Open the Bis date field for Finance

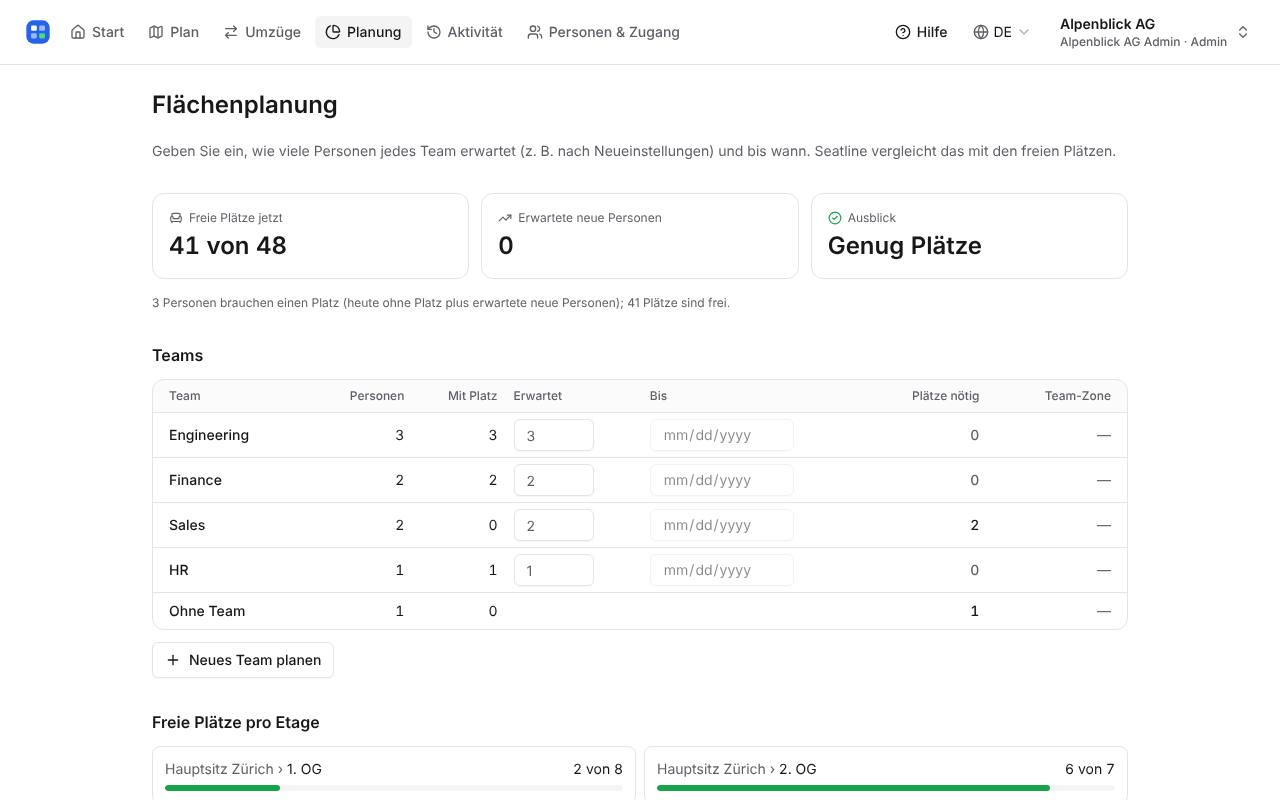point(722,480)
